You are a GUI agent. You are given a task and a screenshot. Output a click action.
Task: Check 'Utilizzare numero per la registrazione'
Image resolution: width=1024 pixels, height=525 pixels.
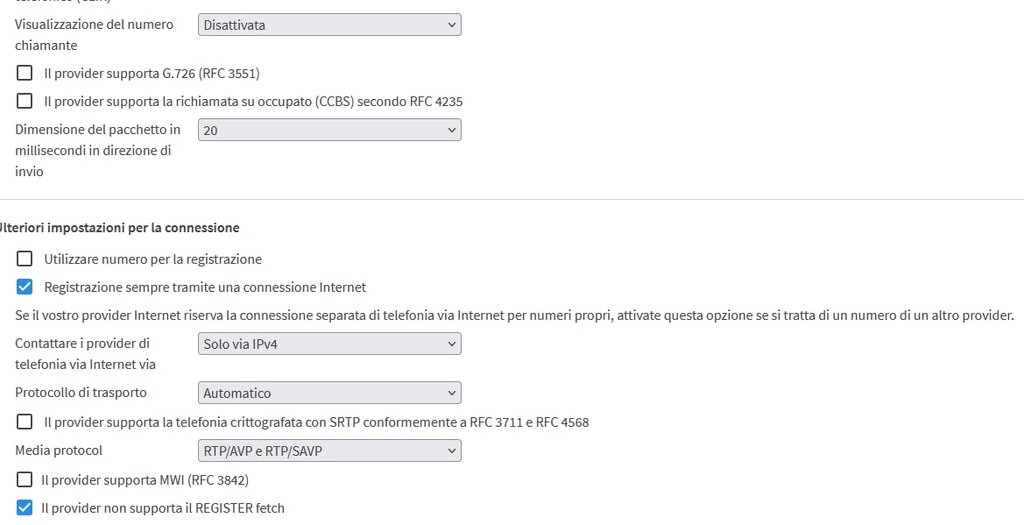click(25, 259)
